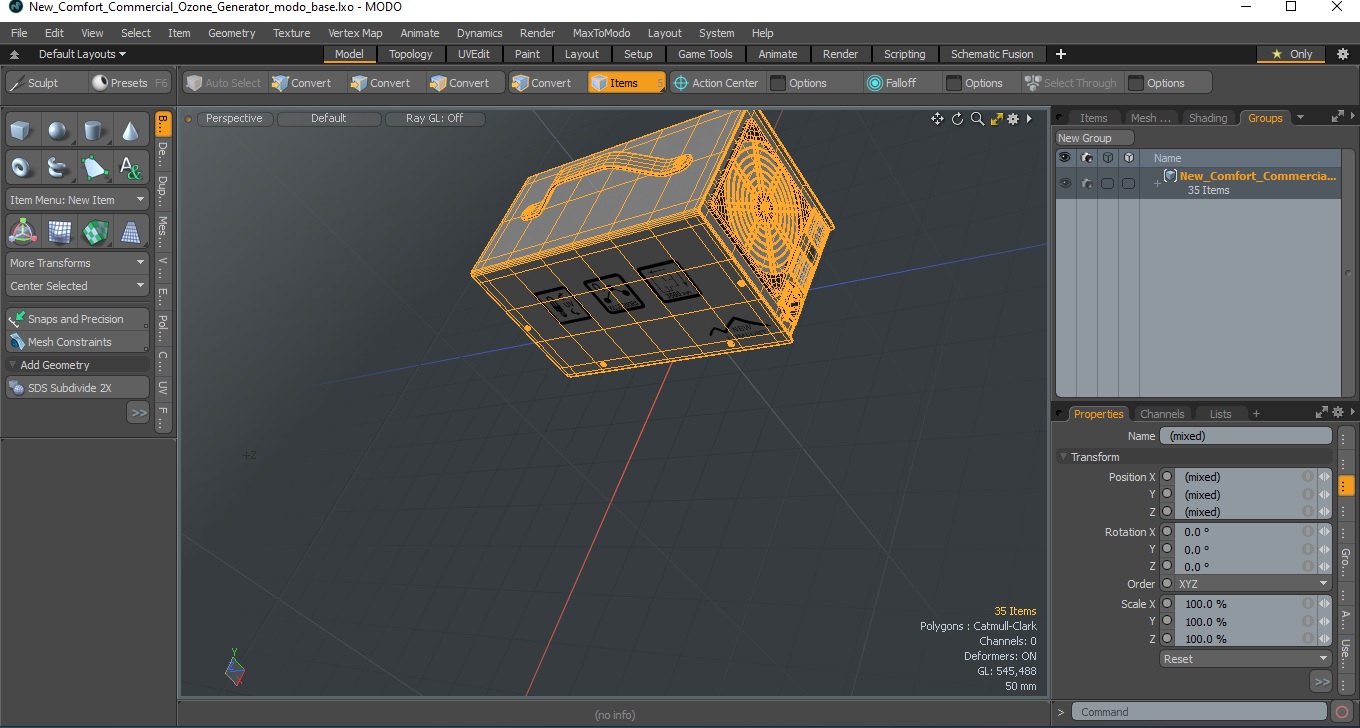Toggle render camera icon of New_Comfort group
1360x728 pixels.
(1086, 183)
